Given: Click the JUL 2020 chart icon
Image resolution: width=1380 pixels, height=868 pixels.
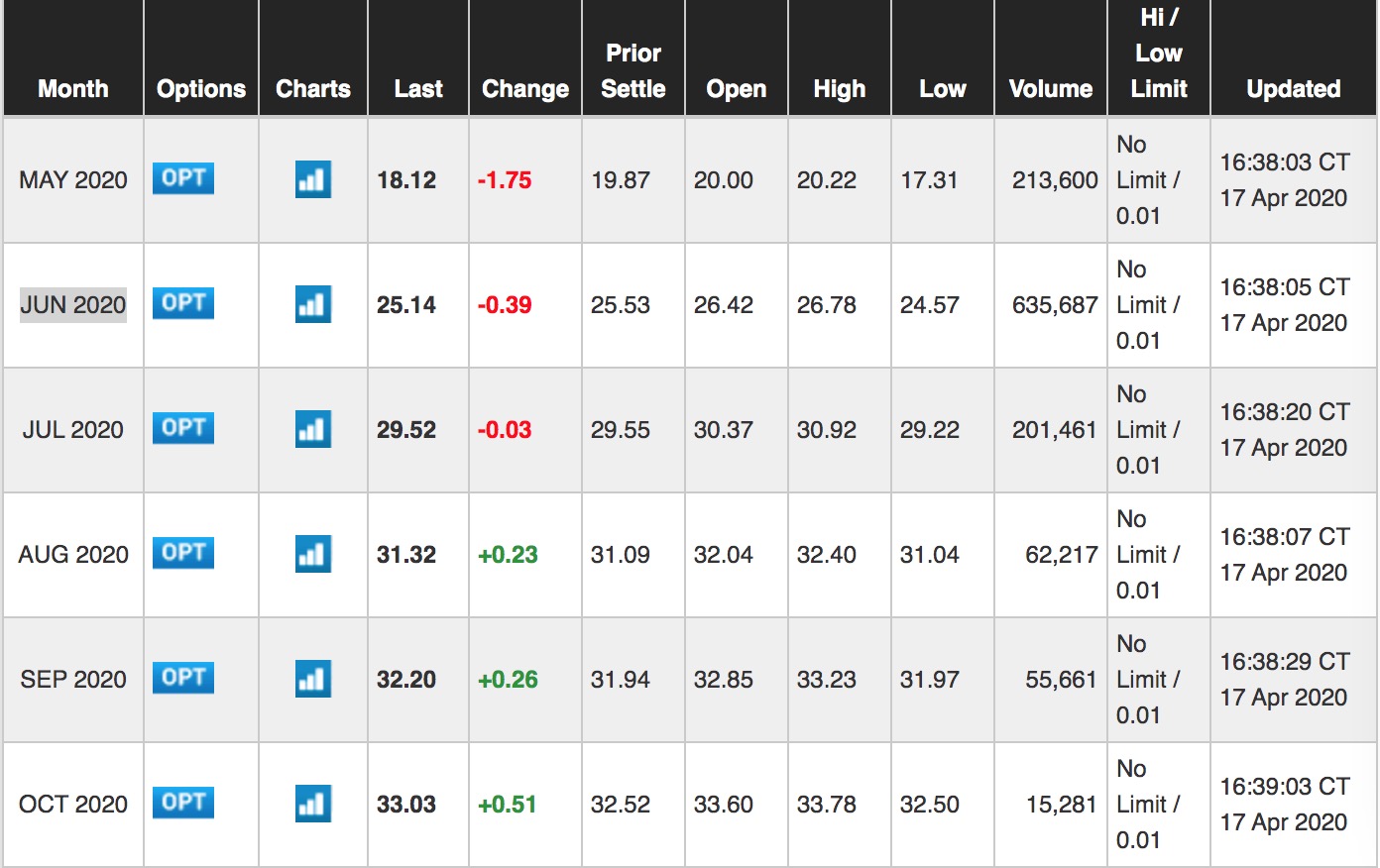Looking at the screenshot, I should click(312, 429).
